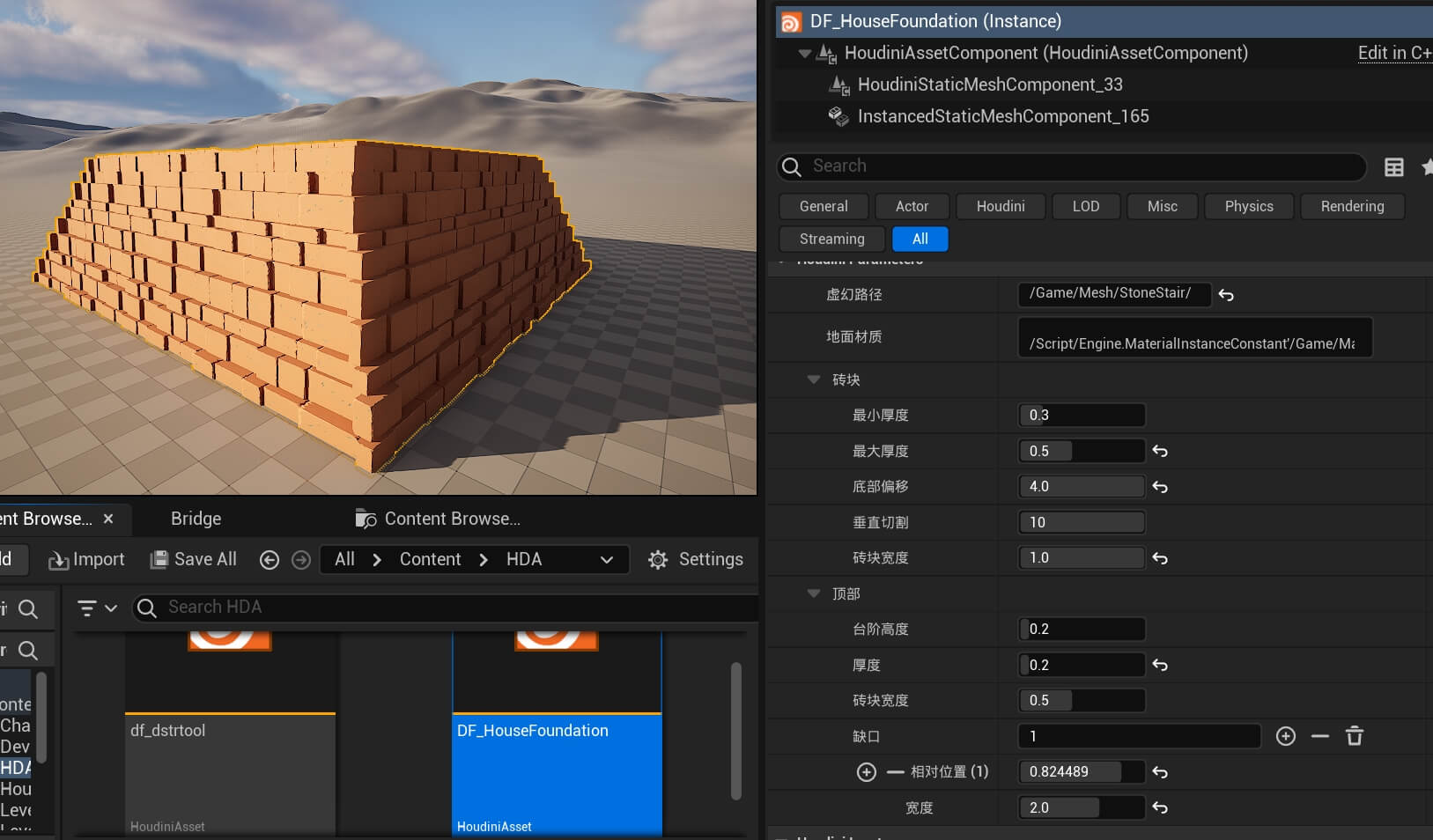Viewport: 1433px width, 840px height.
Task: Click the Import button
Action: (x=86, y=560)
